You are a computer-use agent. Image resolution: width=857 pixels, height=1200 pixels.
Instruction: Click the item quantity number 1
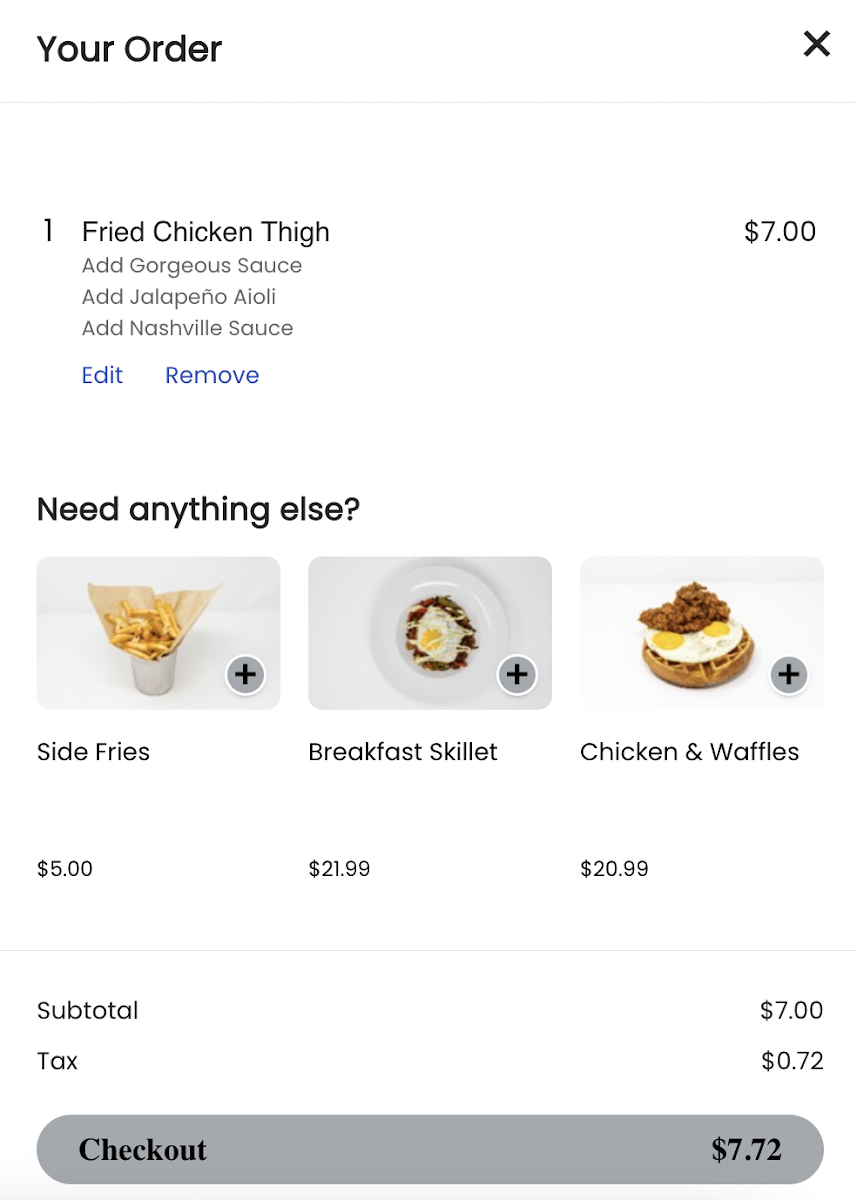pos(47,232)
